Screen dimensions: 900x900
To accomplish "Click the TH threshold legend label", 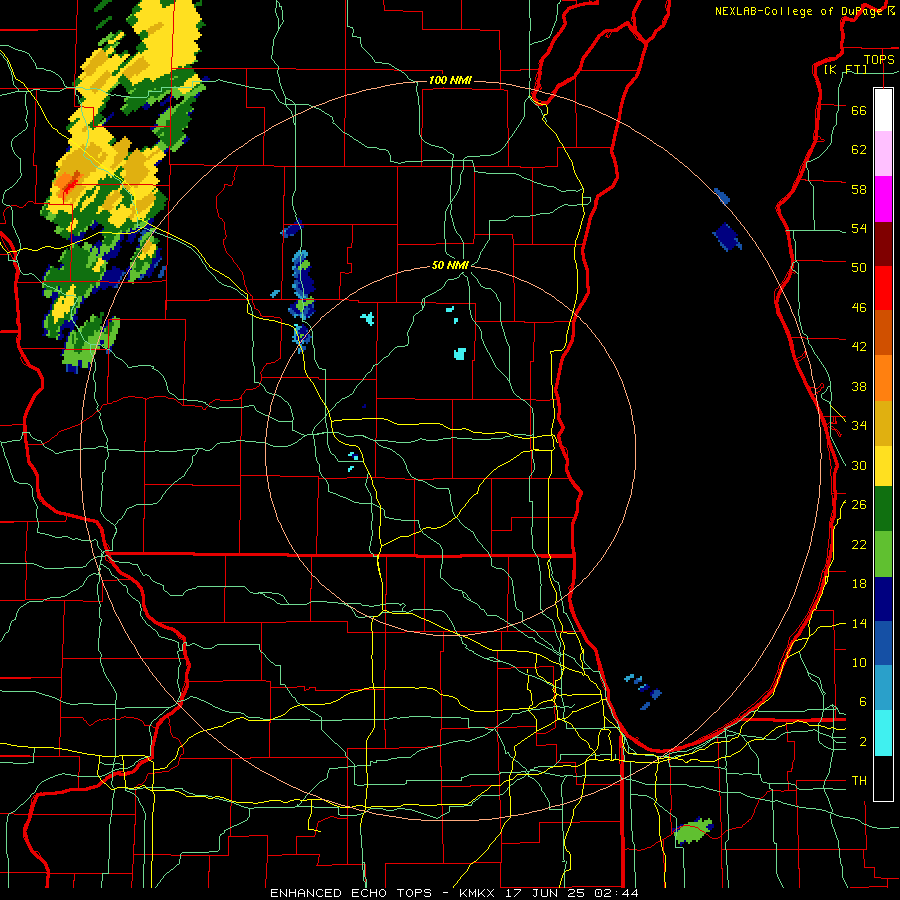I will point(859,781).
